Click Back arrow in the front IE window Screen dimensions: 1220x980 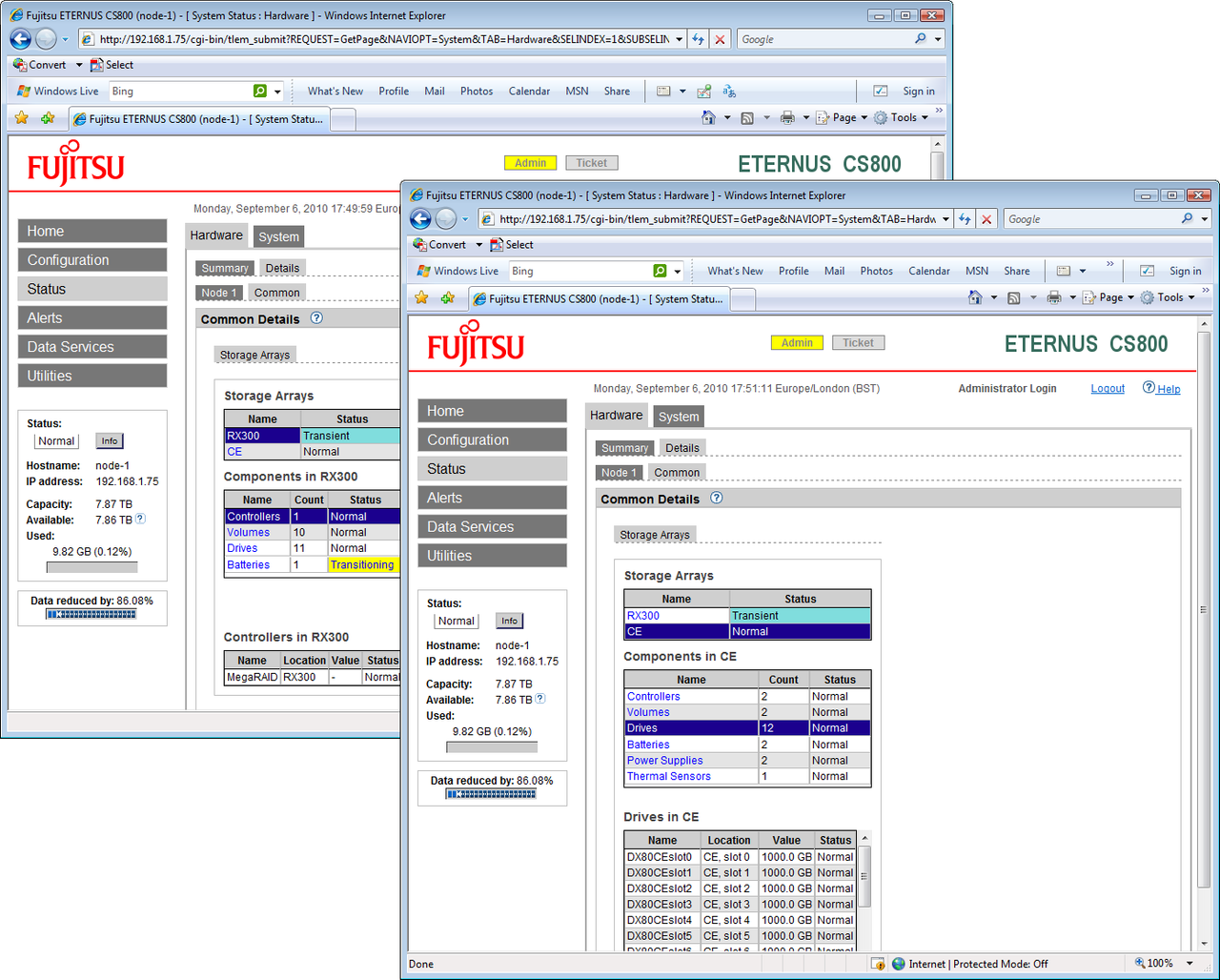(420, 219)
